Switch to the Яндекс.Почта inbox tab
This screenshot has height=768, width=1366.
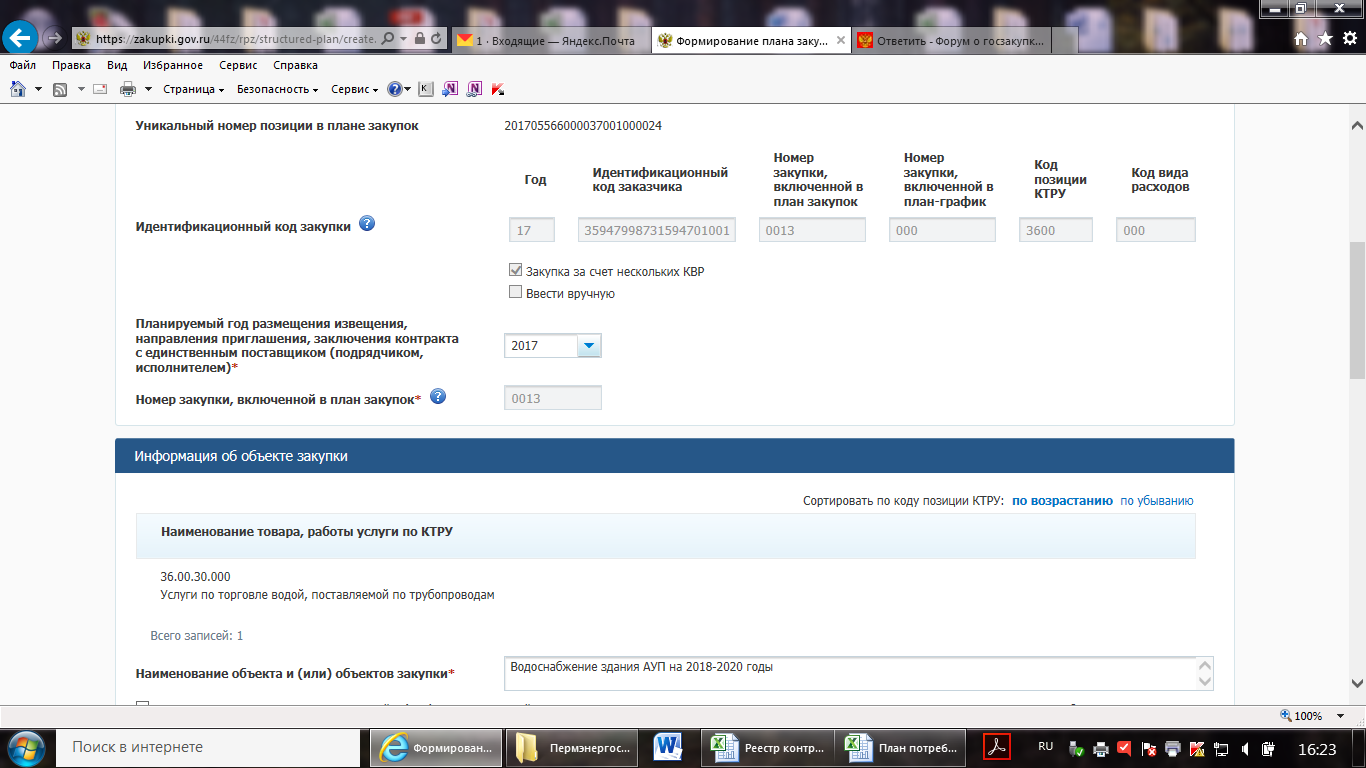549,40
